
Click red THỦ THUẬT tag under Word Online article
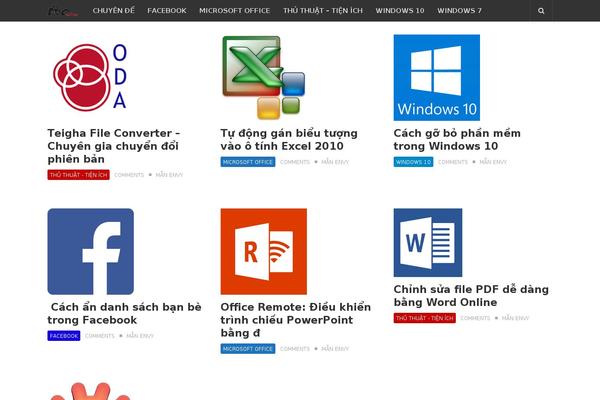[x=425, y=318]
